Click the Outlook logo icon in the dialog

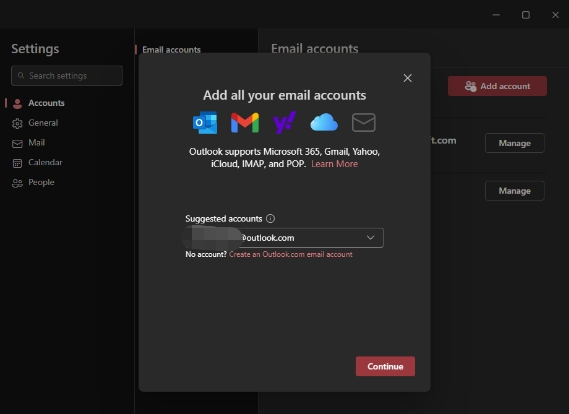click(x=205, y=123)
